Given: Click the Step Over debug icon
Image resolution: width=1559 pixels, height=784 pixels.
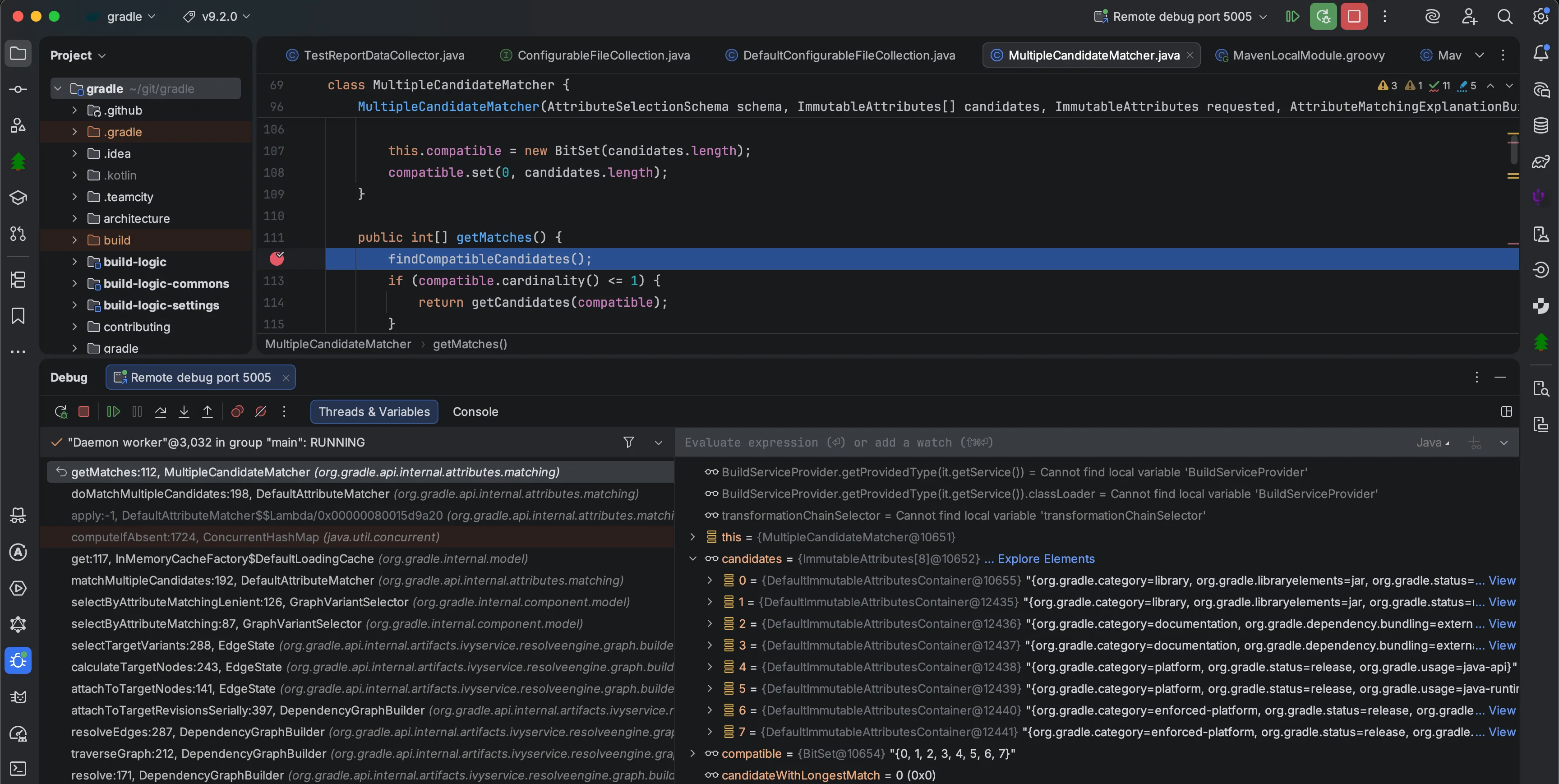Looking at the screenshot, I should point(161,412).
